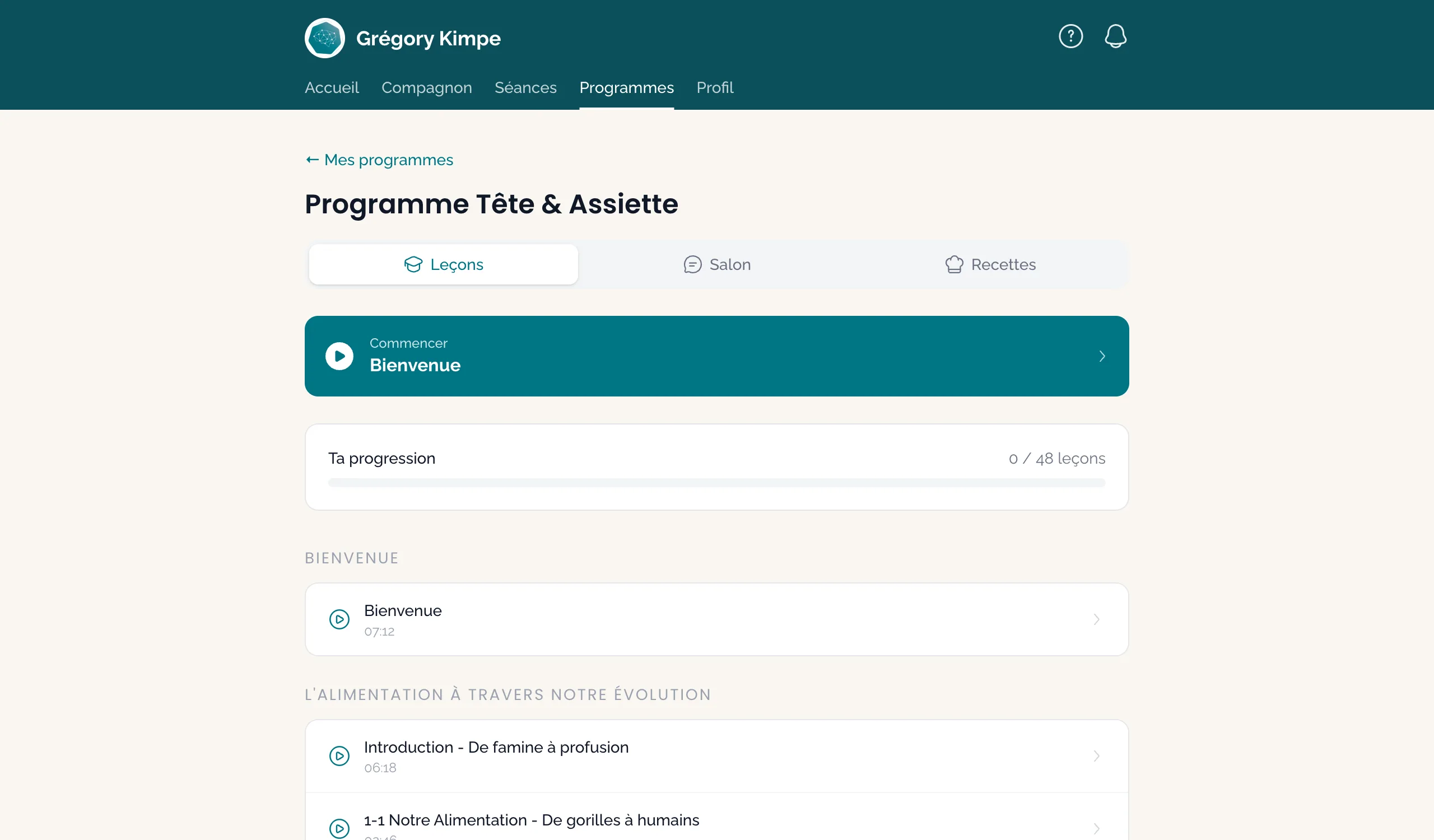Open the Profil nav item
This screenshot has height=840, width=1434.
(x=715, y=87)
